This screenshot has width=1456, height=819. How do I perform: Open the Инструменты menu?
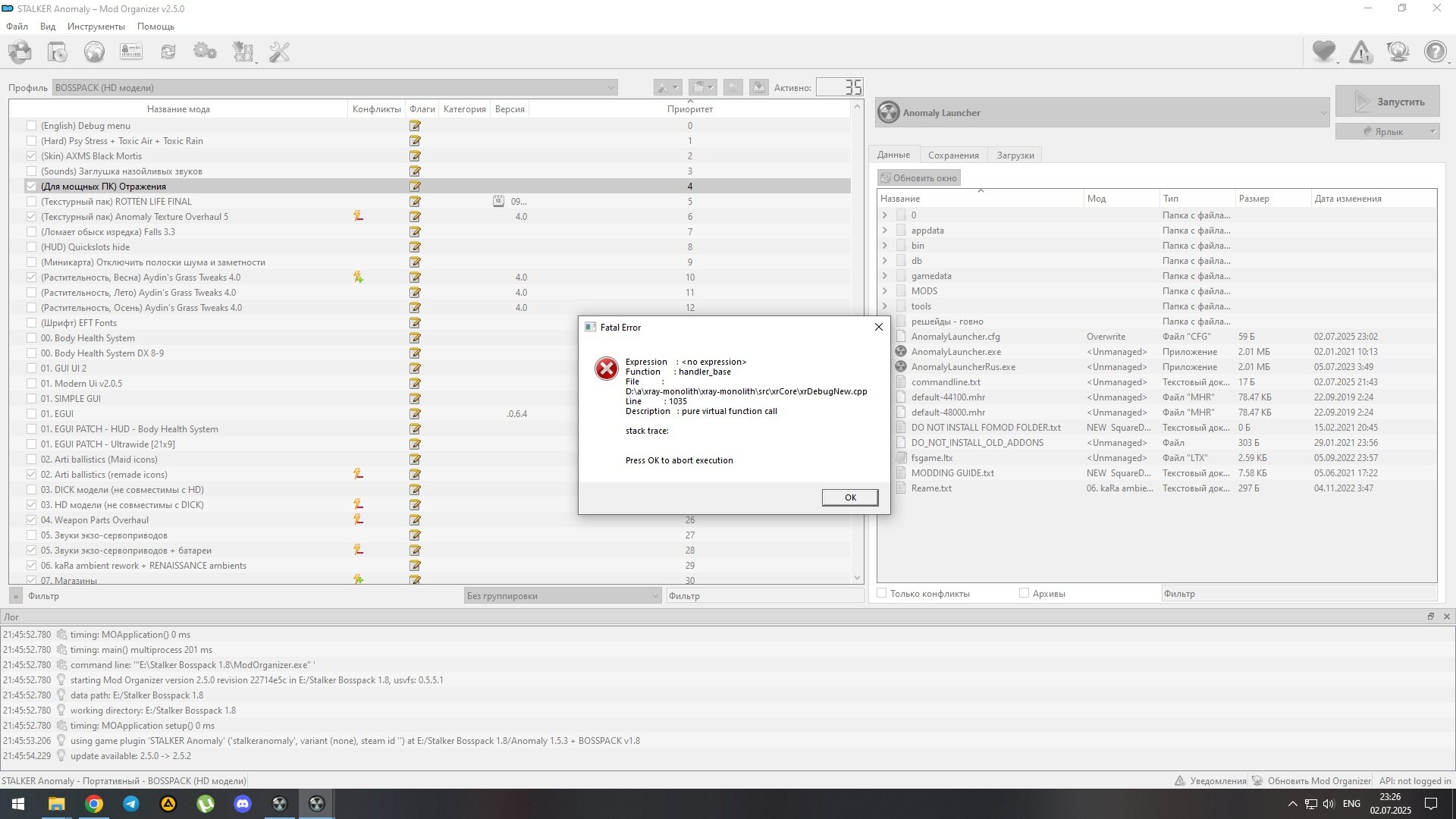[x=96, y=27]
